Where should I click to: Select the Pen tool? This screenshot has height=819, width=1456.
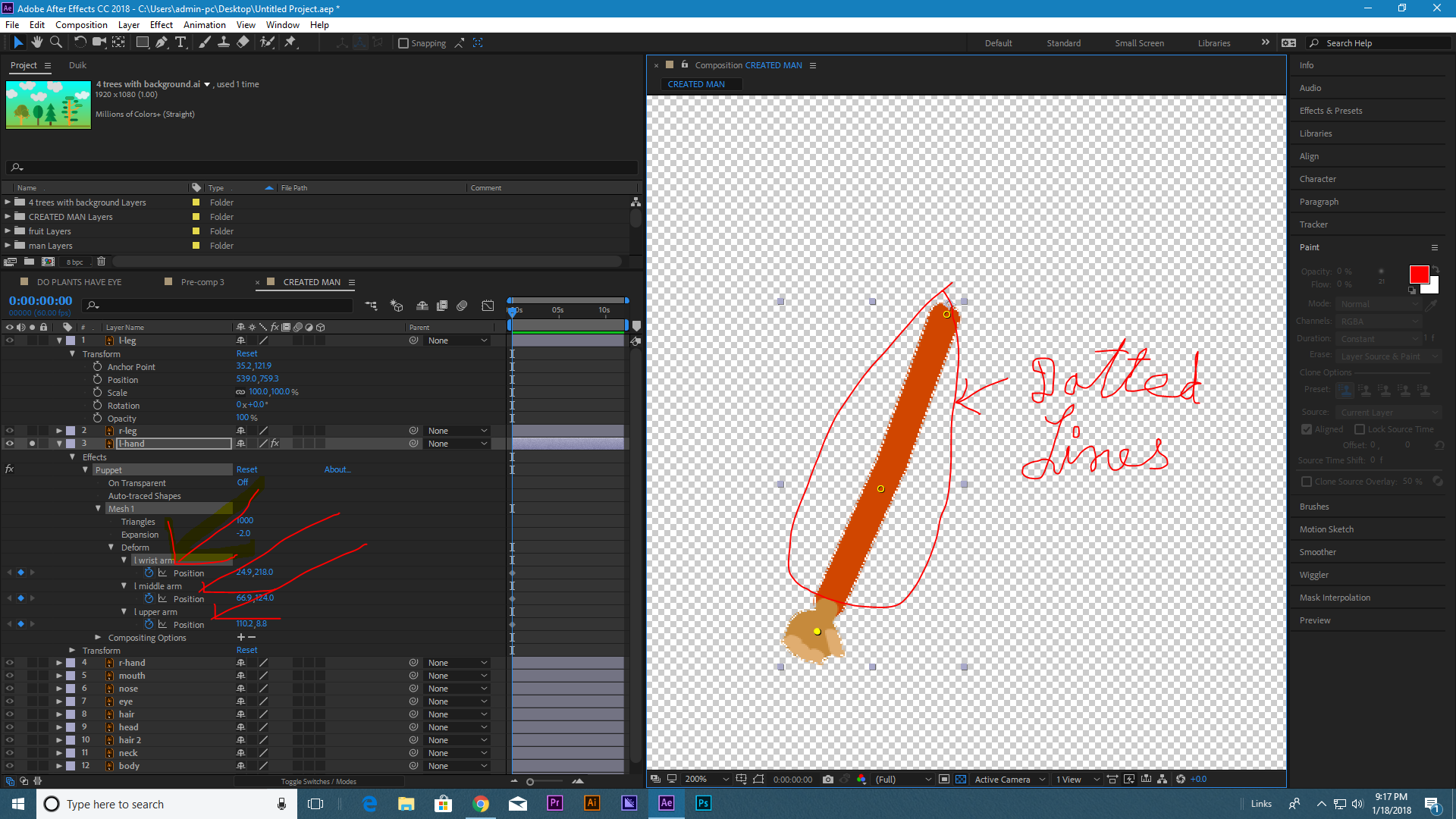tap(162, 42)
